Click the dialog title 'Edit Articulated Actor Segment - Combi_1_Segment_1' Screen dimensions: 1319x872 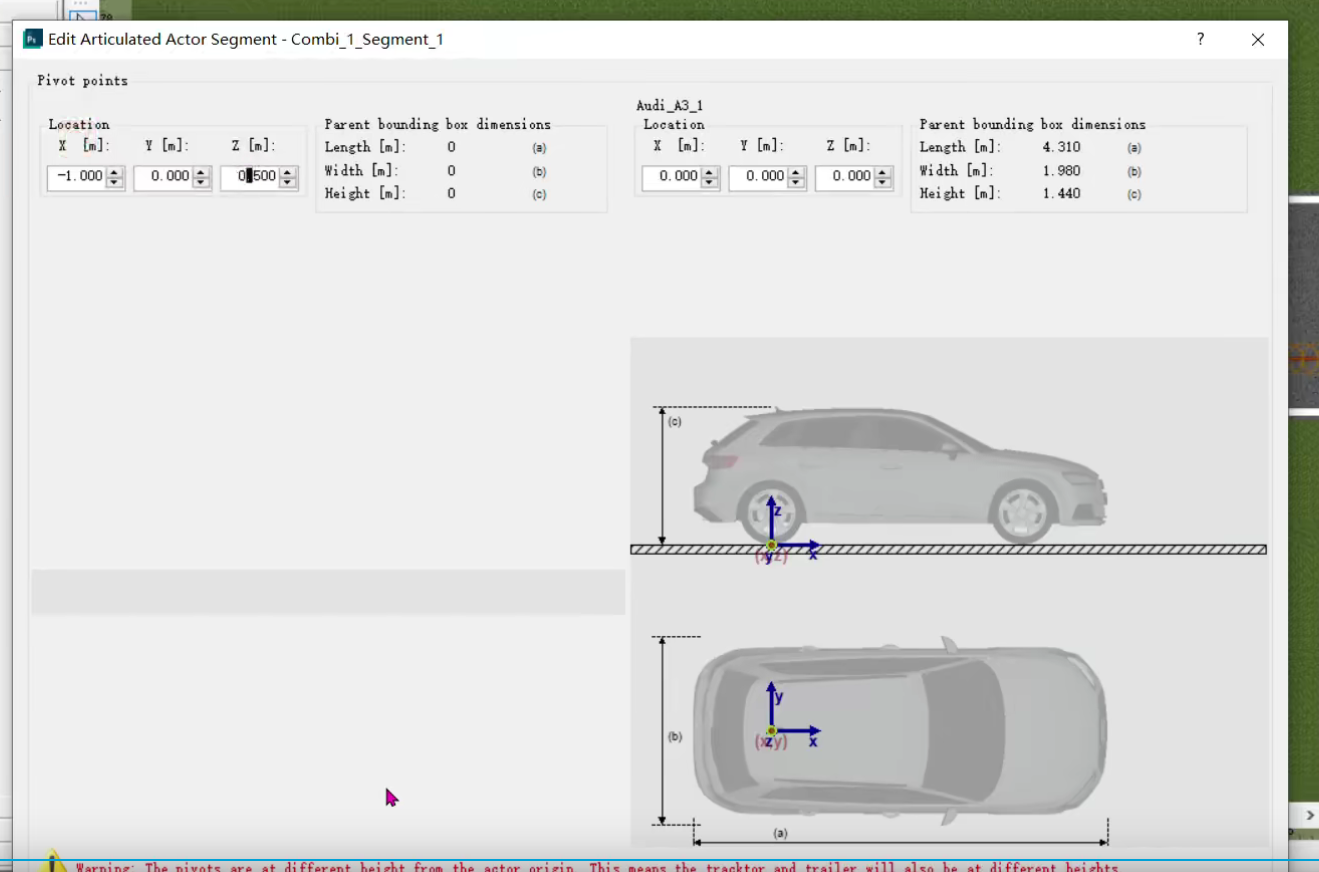pyautogui.click(x=246, y=39)
